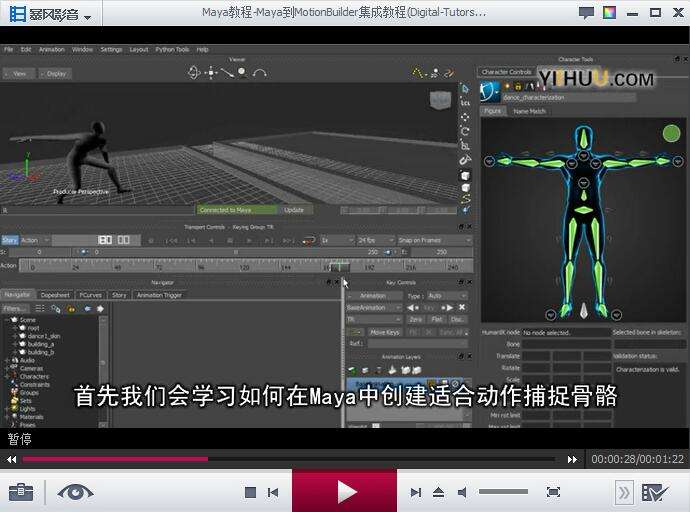Click the Update button next to Connected to Maya
The height and width of the screenshot is (512, 690).
pos(294,210)
